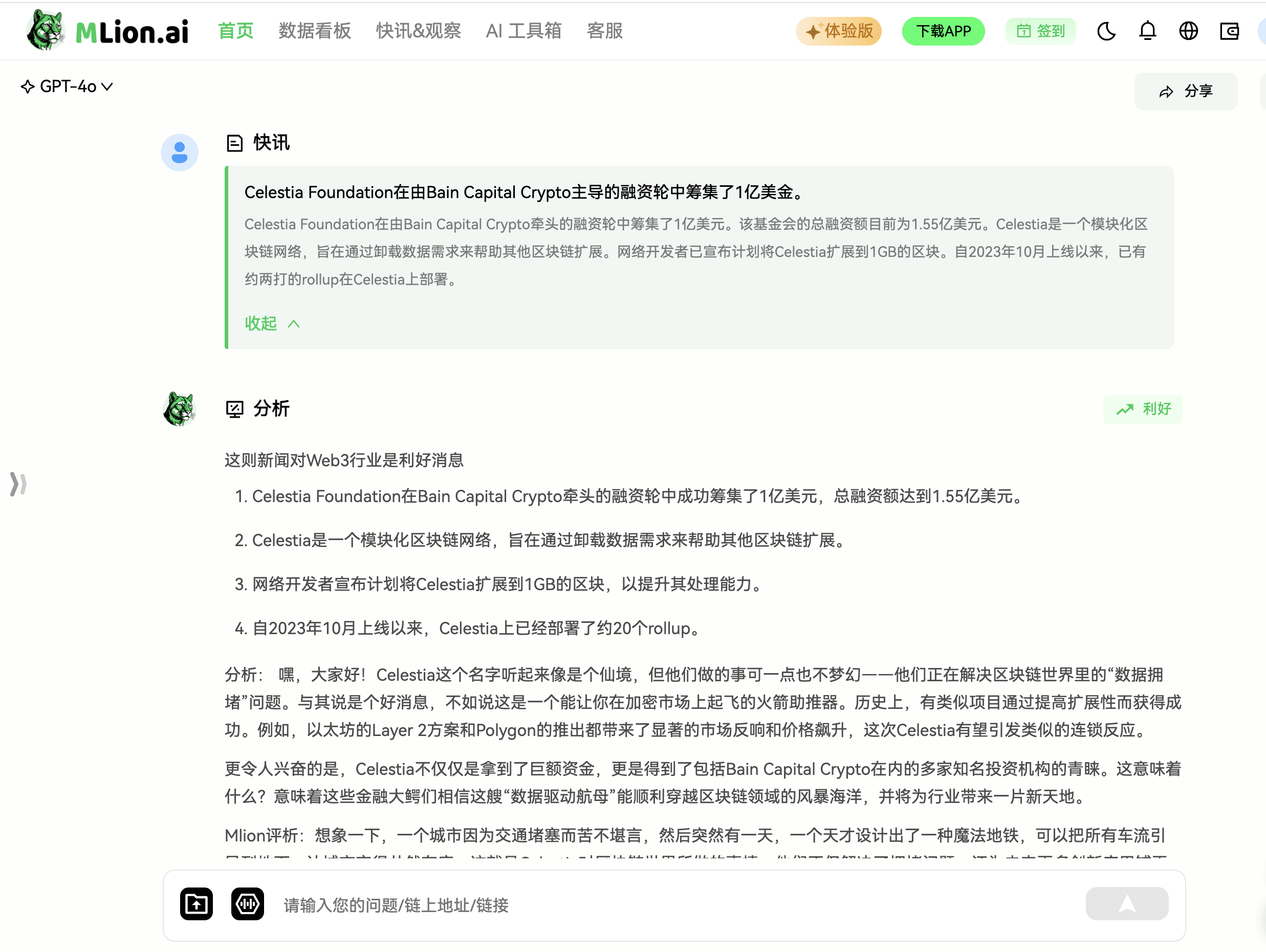The height and width of the screenshot is (952, 1266).
Task: Click the 体验版 trial version badge
Action: [839, 31]
